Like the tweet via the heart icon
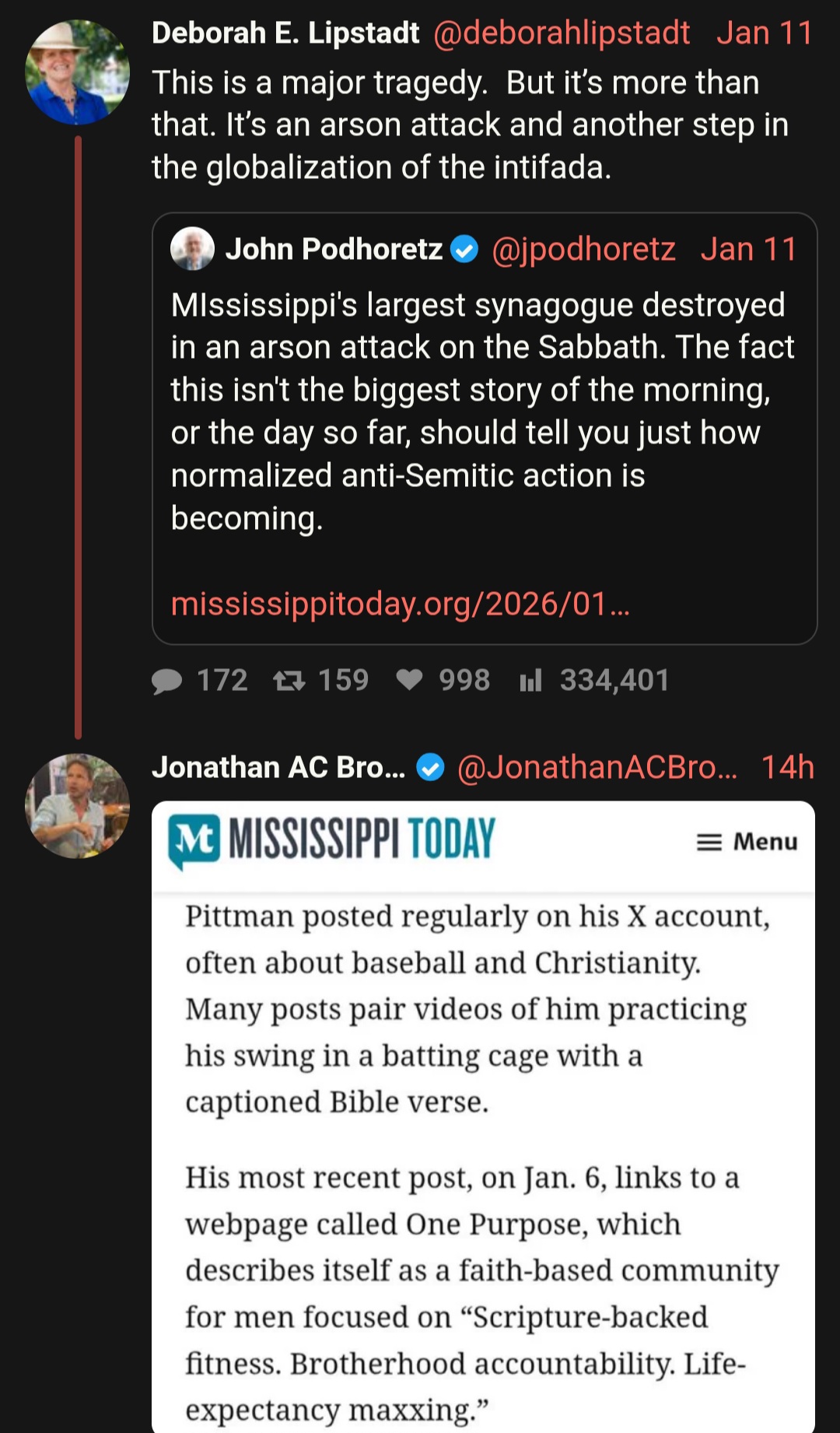The width and height of the screenshot is (840, 1433). pyautogui.click(x=409, y=680)
